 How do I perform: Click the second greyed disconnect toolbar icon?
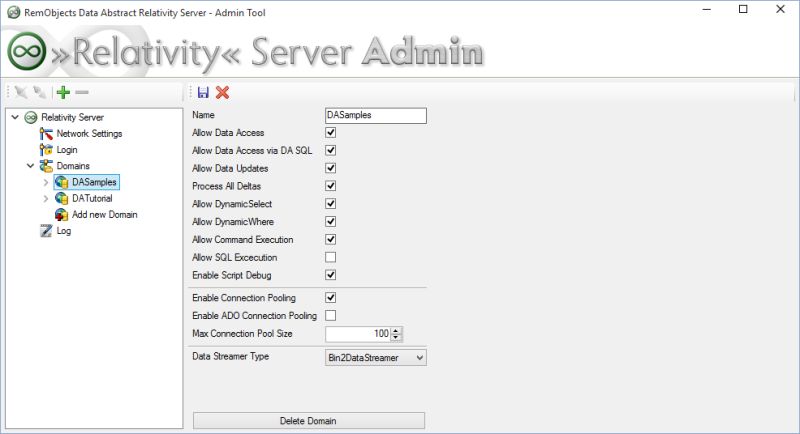pos(39,92)
